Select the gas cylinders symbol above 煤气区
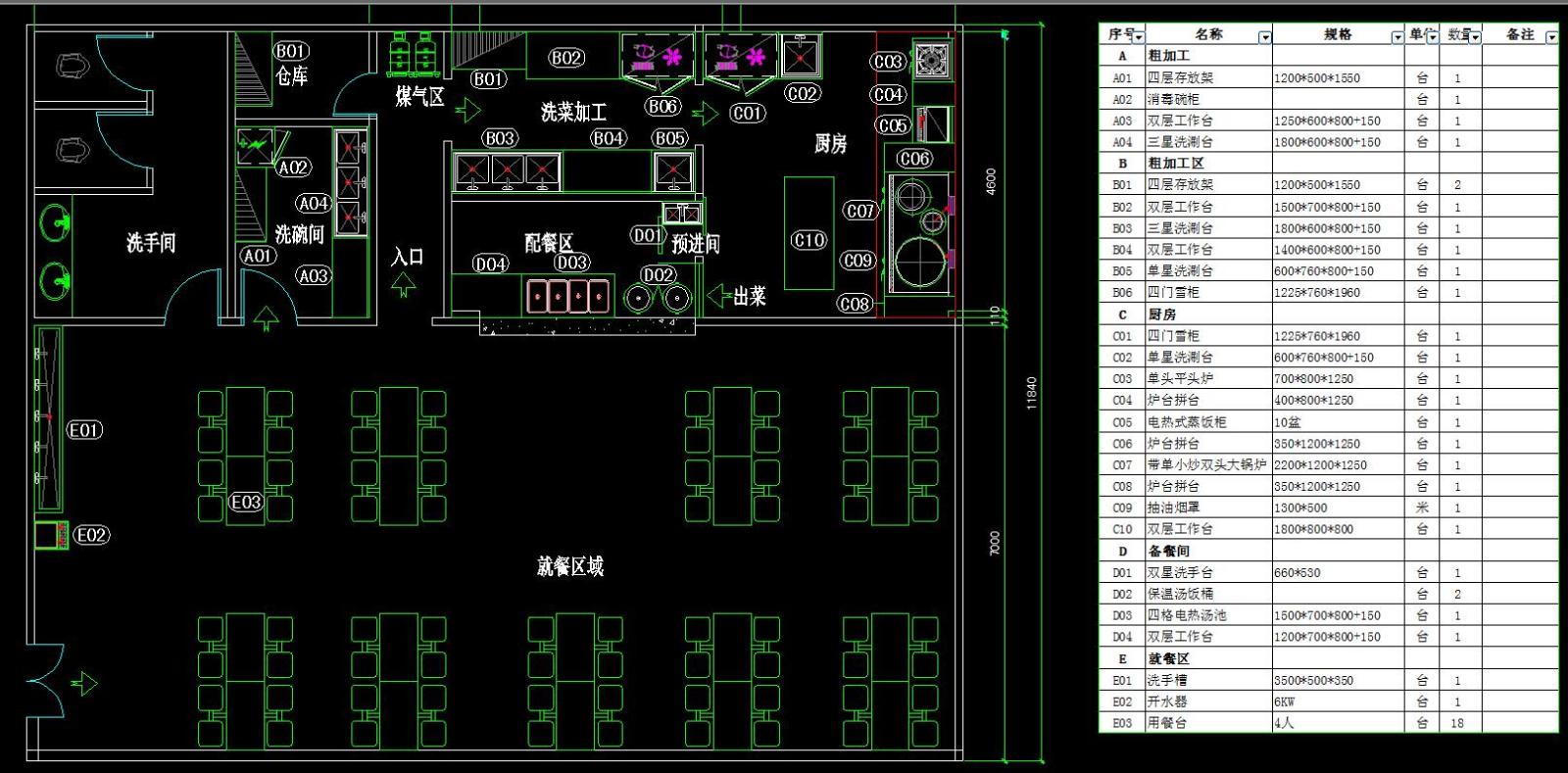 [413, 54]
